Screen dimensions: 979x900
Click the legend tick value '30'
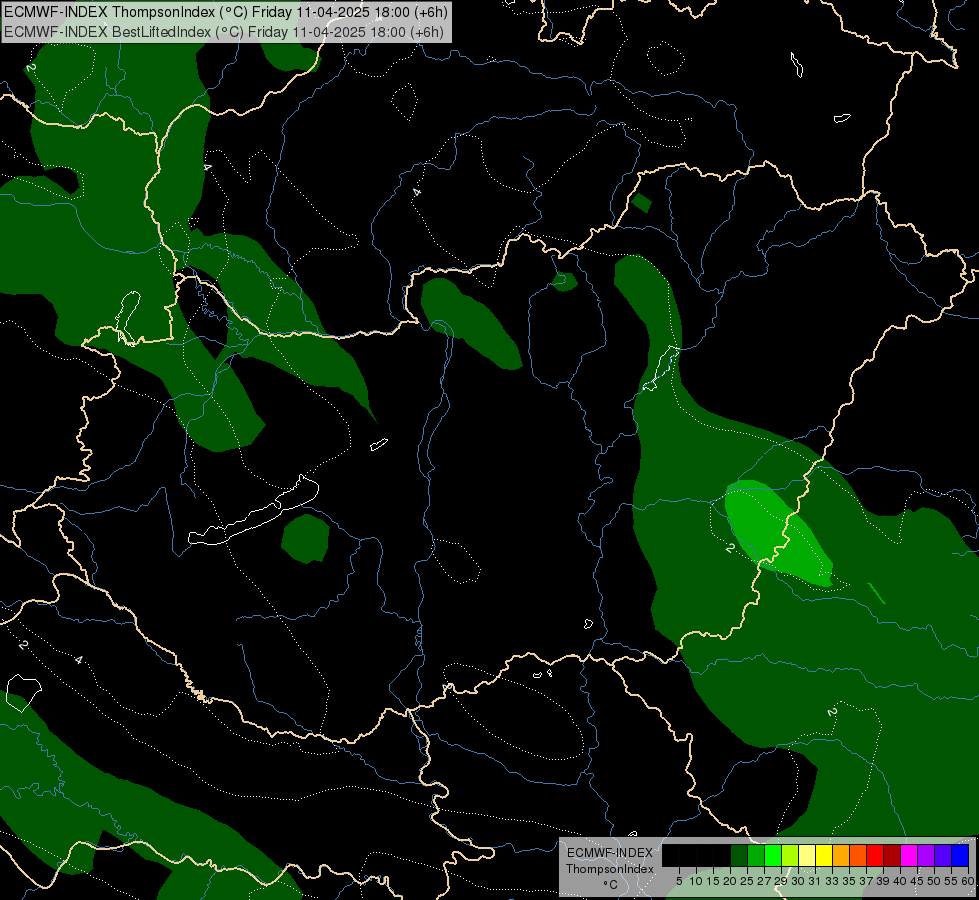798,881
